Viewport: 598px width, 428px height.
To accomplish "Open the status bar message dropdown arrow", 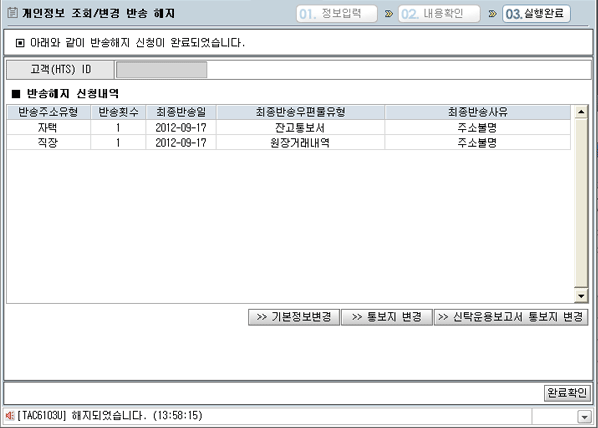I will [584, 417].
